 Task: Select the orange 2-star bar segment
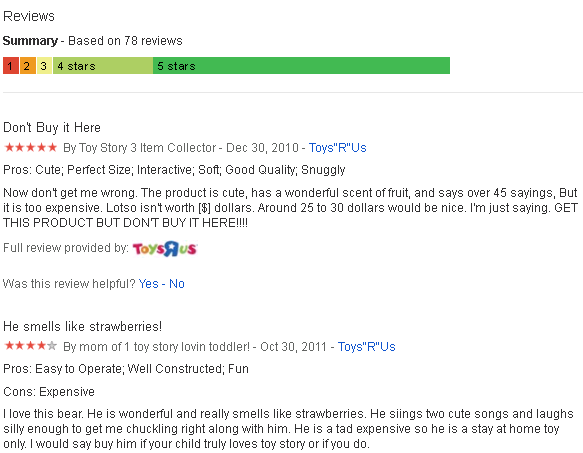pyautogui.click(x=28, y=66)
